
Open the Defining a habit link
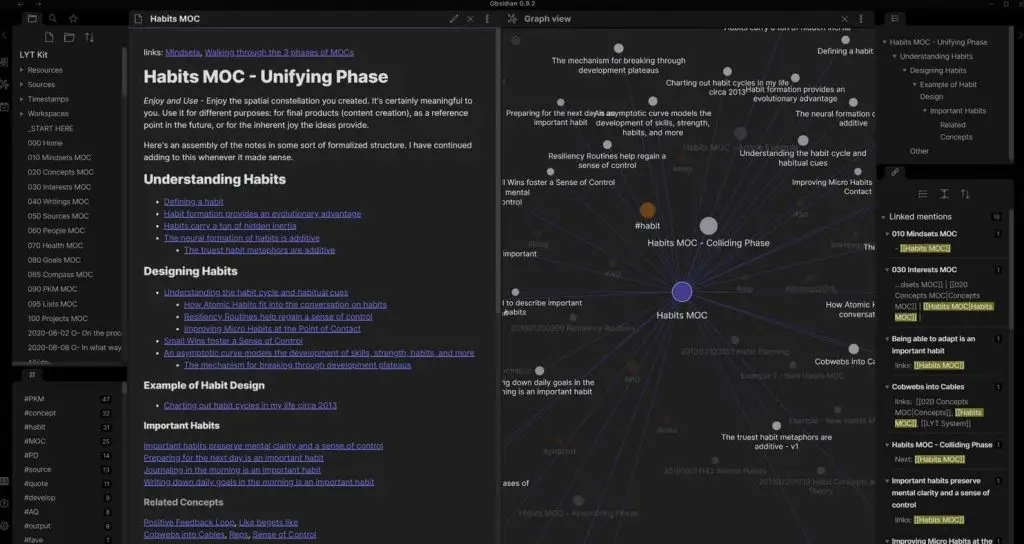[x=193, y=202]
